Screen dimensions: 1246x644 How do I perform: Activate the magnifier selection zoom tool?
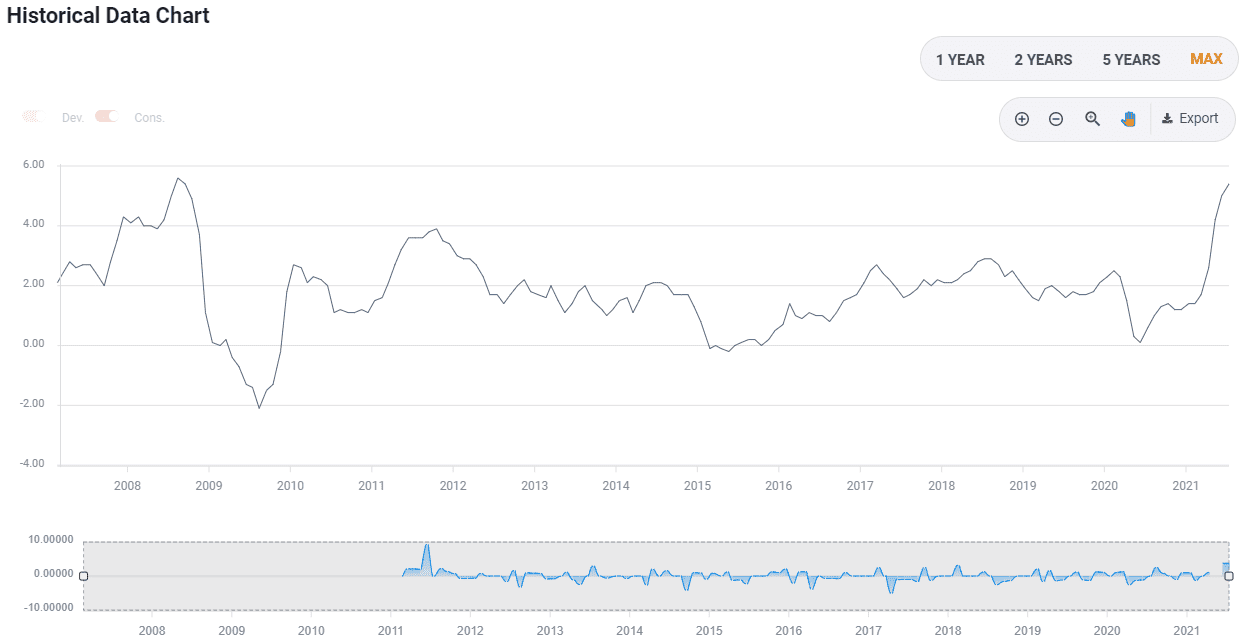(1092, 119)
